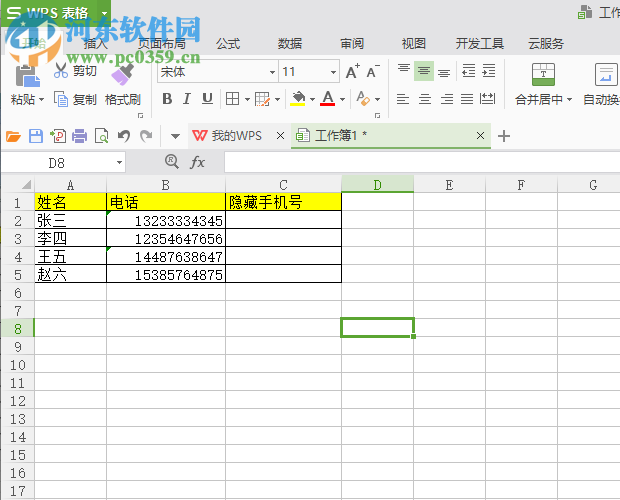Close the 工作簿1 document tab
620x500 pixels.
point(480,136)
